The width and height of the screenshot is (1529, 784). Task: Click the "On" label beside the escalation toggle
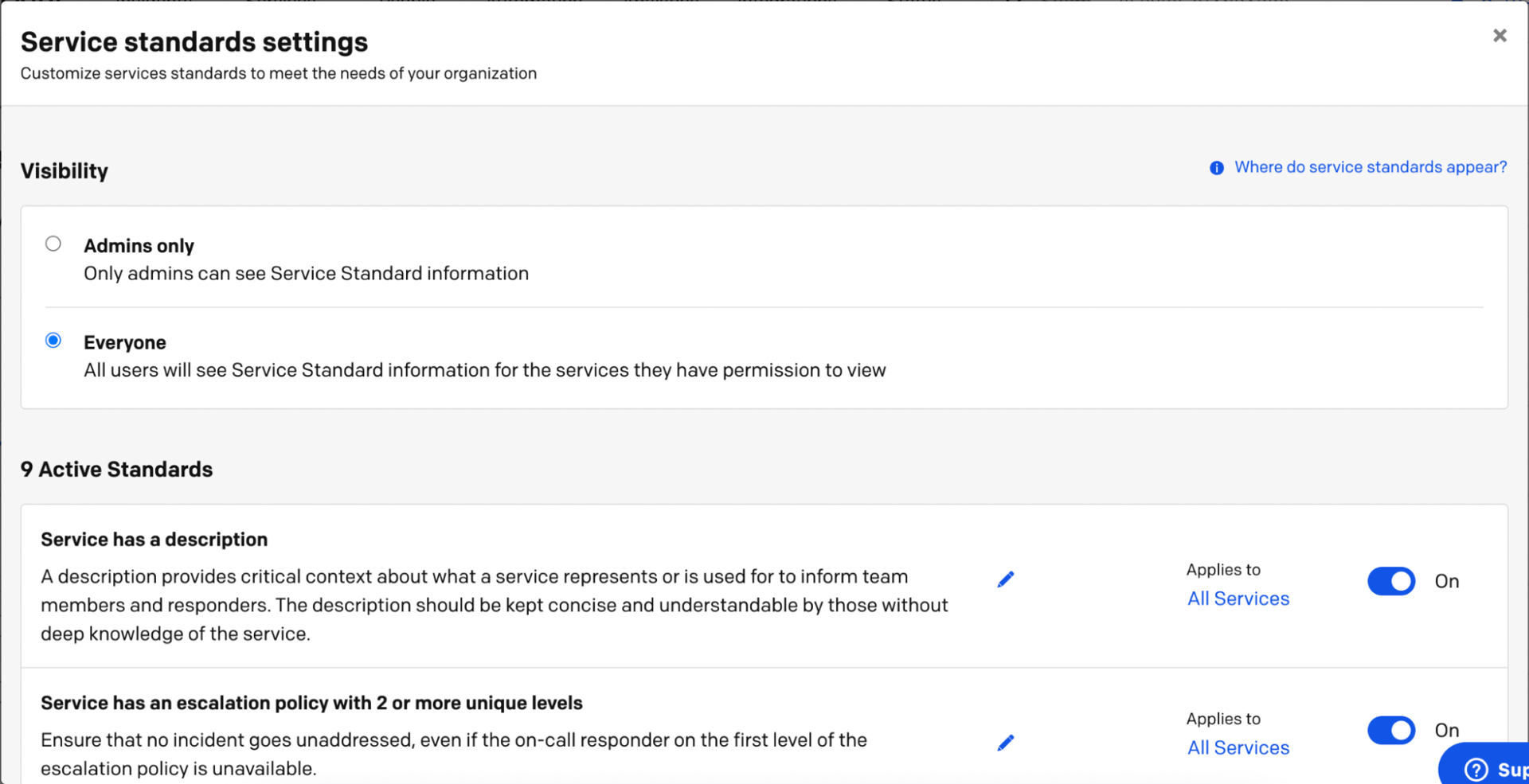click(1447, 730)
